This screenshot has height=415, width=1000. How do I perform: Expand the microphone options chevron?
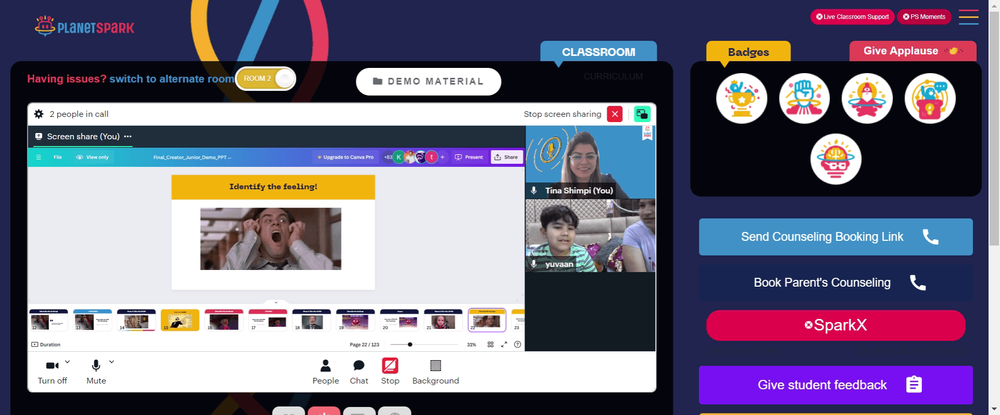click(112, 361)
